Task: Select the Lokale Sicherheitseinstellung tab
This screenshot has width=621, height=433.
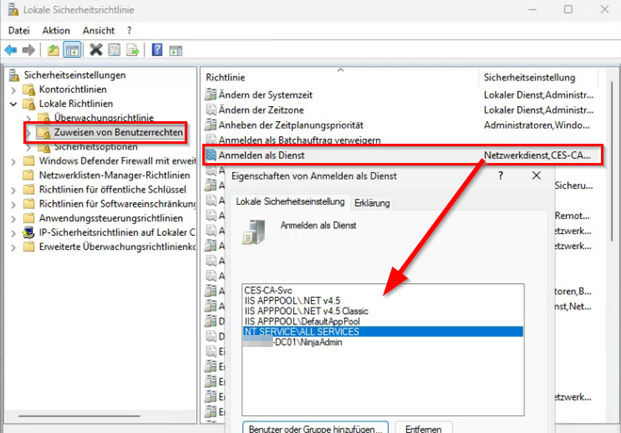Action: [x=290, y=201]
